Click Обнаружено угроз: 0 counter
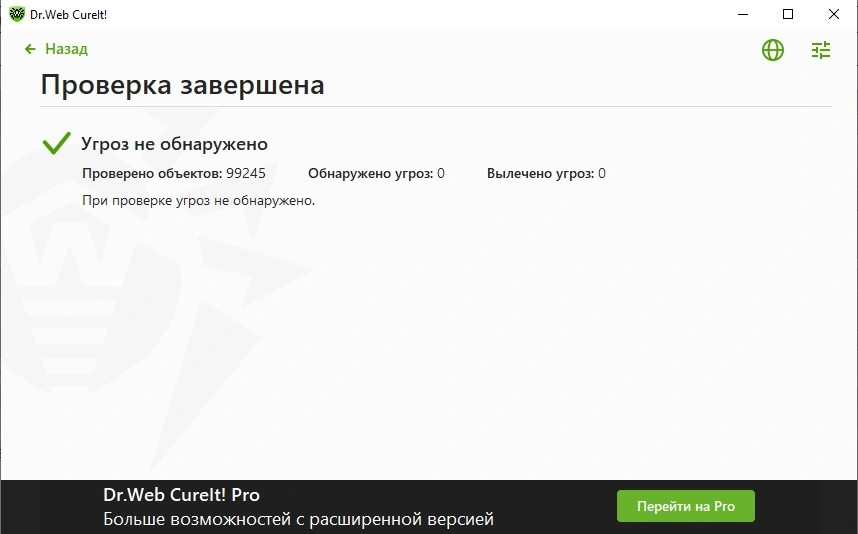Image resolution: width=858 pixels, height=534 pixels. click(x=376, y=173)
